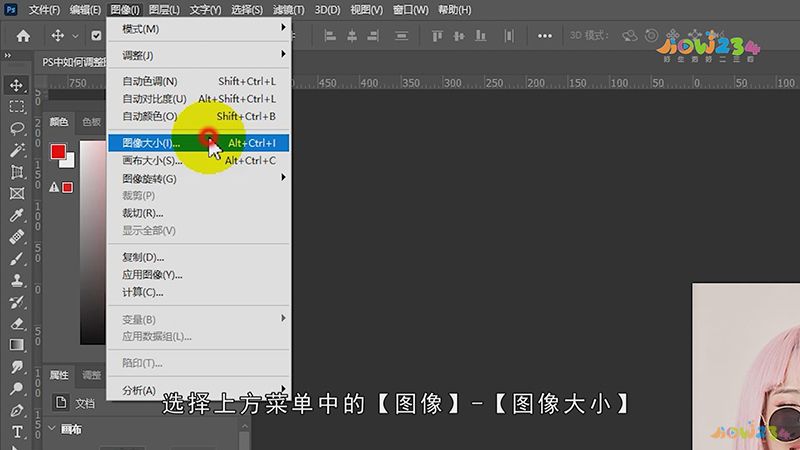Select the Eyedropper tool
The image size is (800, 450).
point(16,215)
